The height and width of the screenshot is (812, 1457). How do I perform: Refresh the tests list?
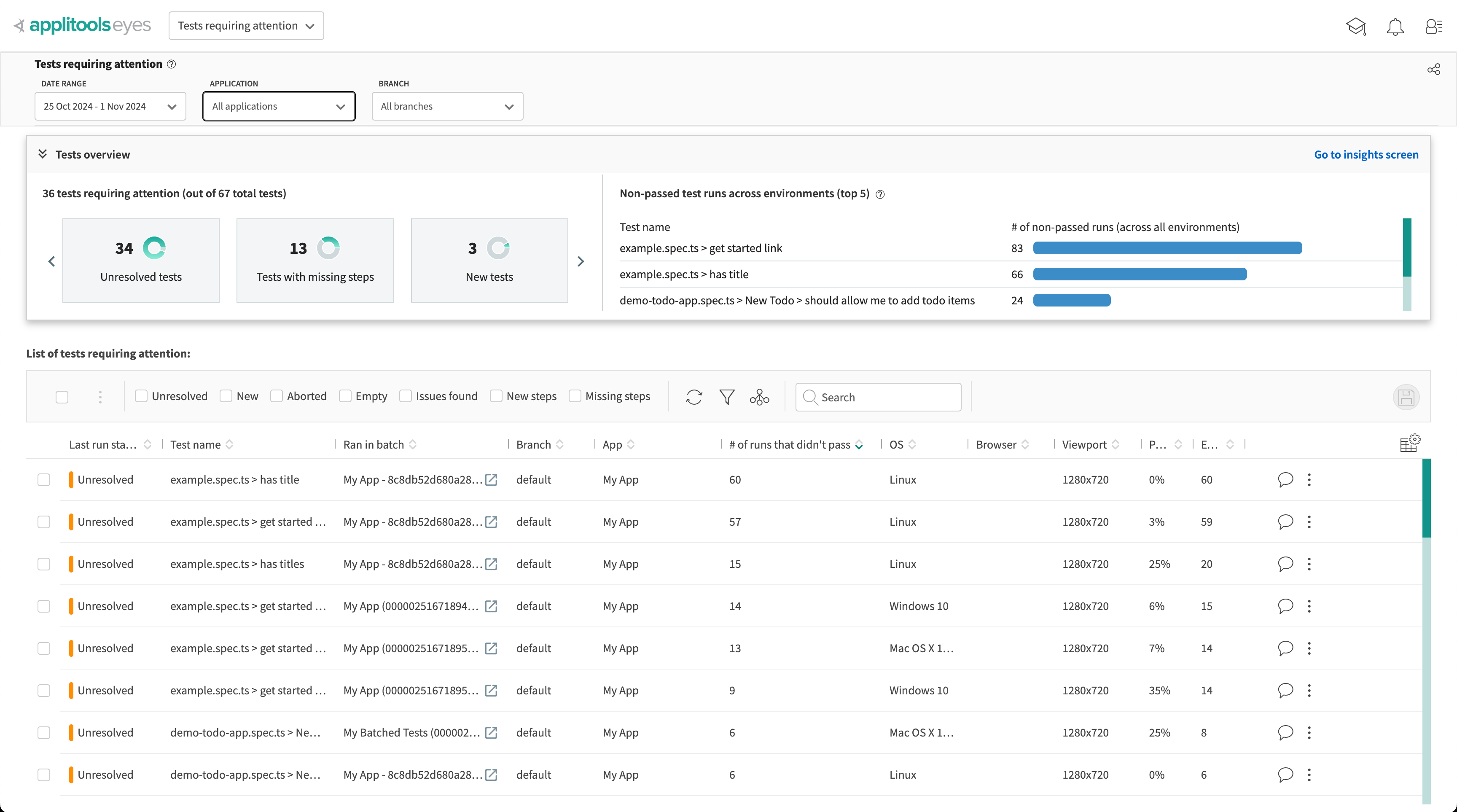(x=694, y=397)
